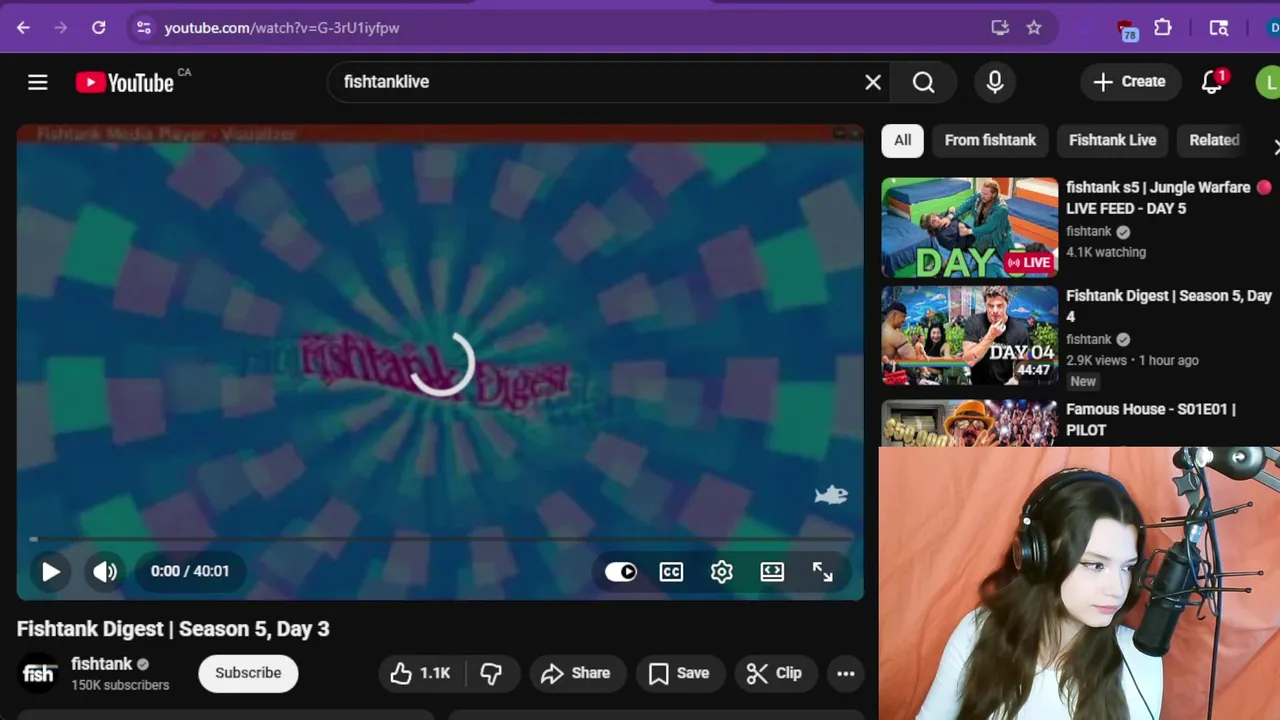This screenshot has width=1280, height=720.
Task: Select the All filter chip
Action: 903,140
